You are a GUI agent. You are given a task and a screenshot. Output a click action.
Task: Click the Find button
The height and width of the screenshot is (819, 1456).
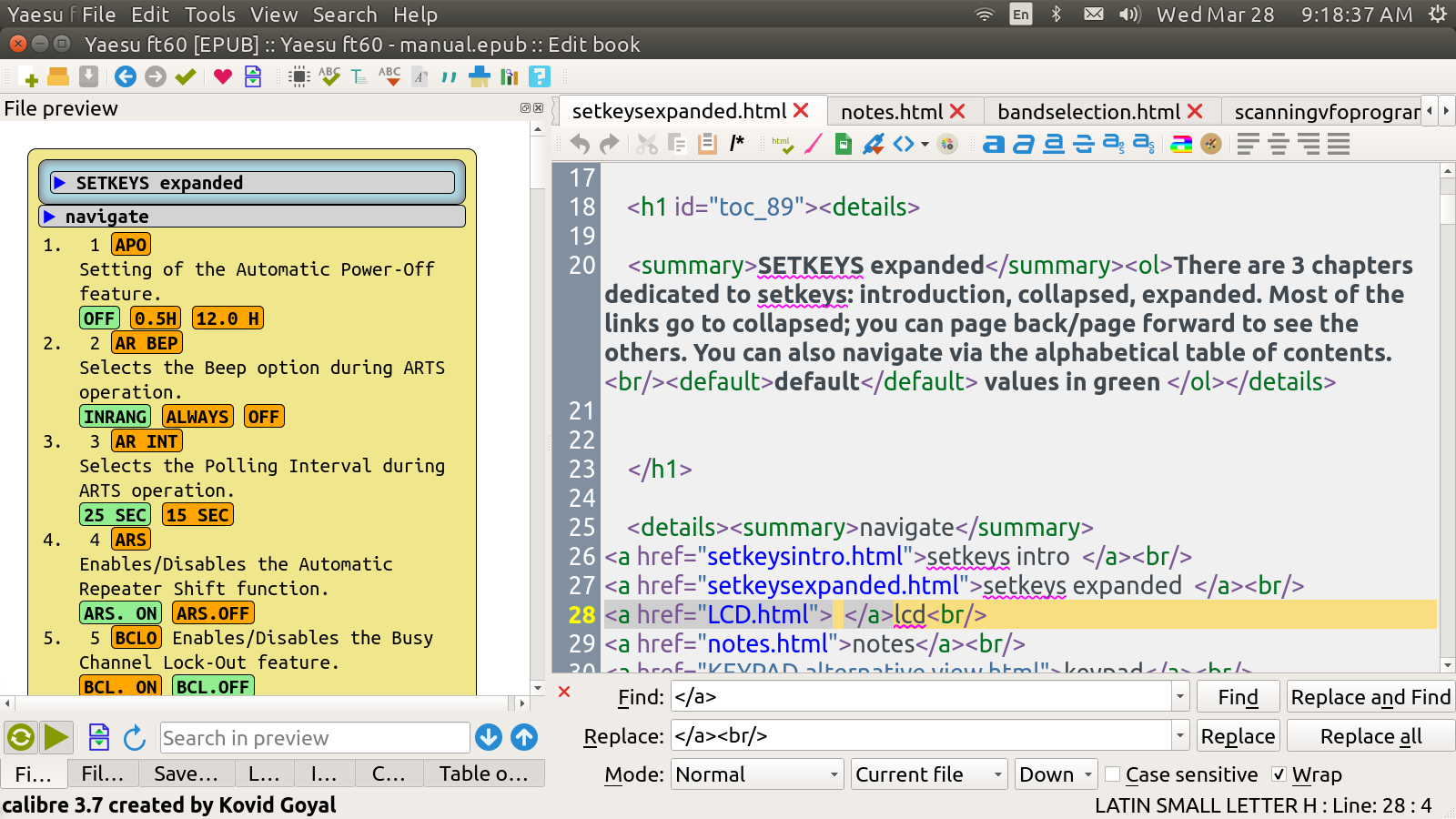1238,697
